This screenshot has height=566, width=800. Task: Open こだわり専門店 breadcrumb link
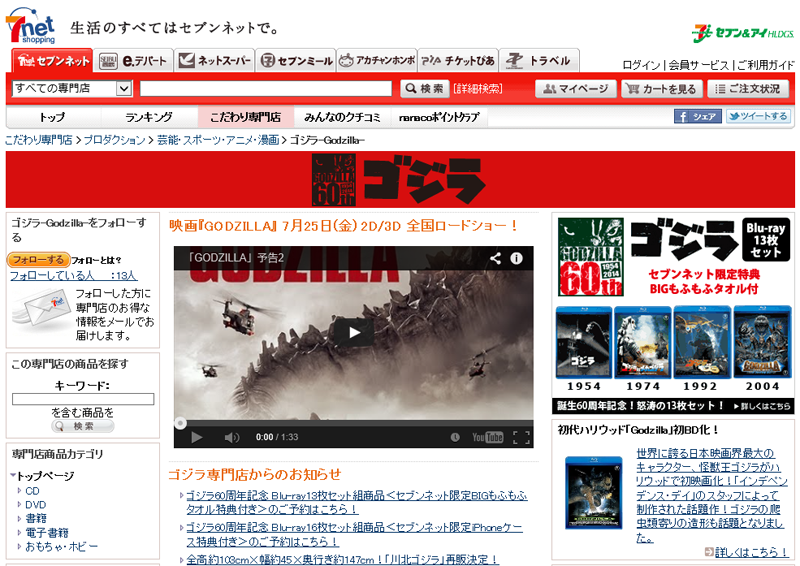click(38, 140)
